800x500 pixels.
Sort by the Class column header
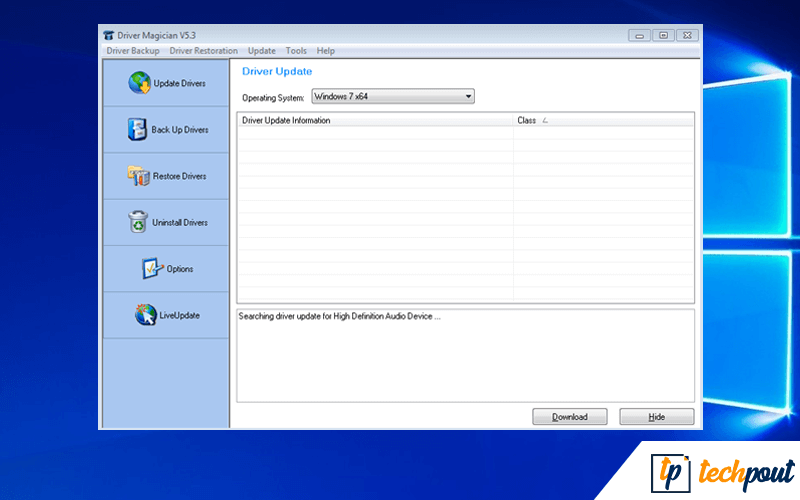pos(603,120)
